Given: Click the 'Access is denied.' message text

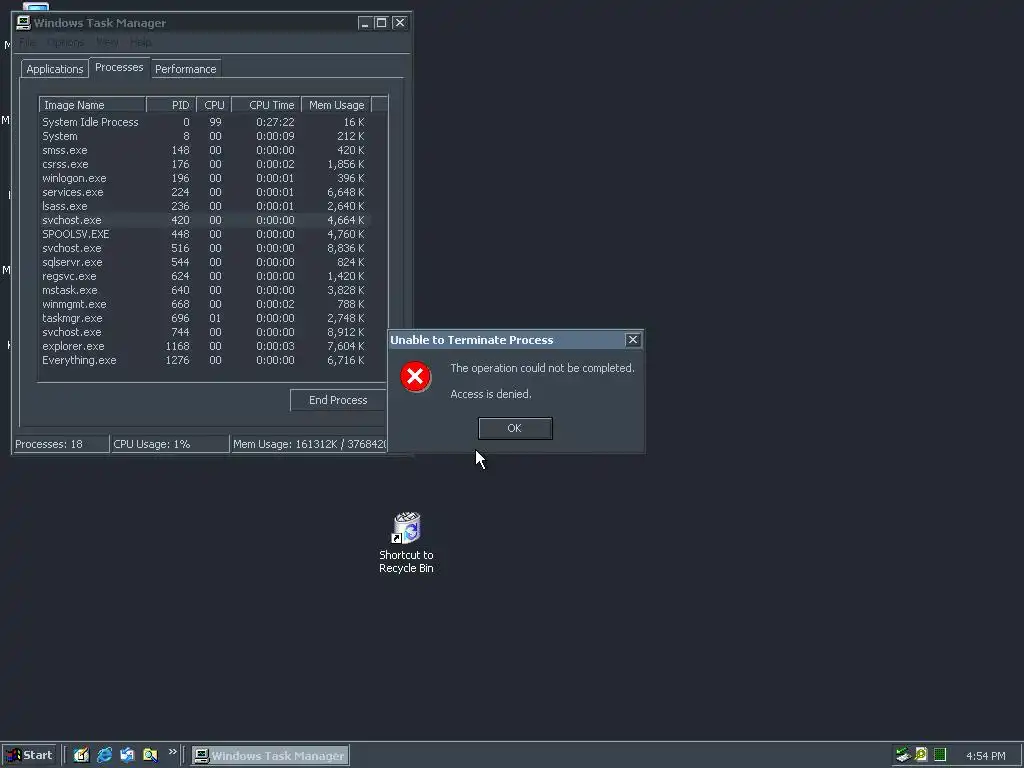Looking at the screenshot, I should (x=491, y=394).
